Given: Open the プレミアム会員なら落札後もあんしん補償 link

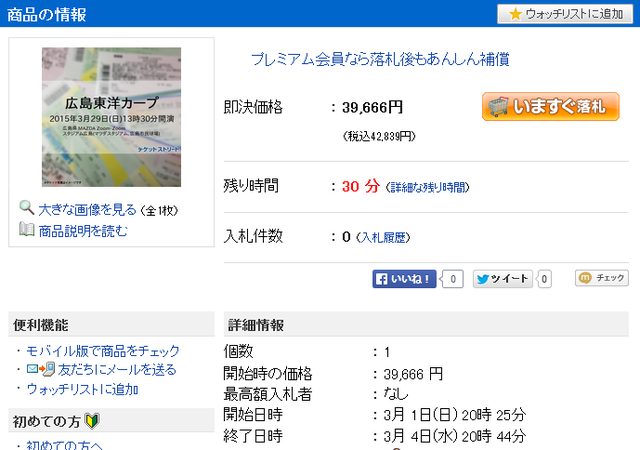Looking at the screenshot, I should tap(380, 59).
